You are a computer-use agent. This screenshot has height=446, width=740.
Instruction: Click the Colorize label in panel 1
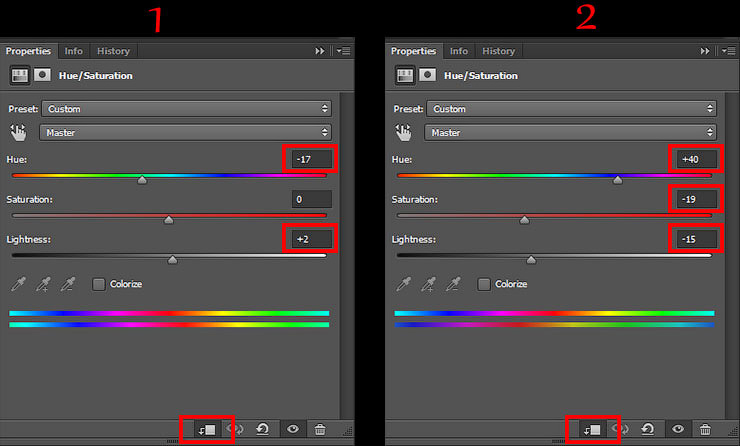tap(126, 284)
